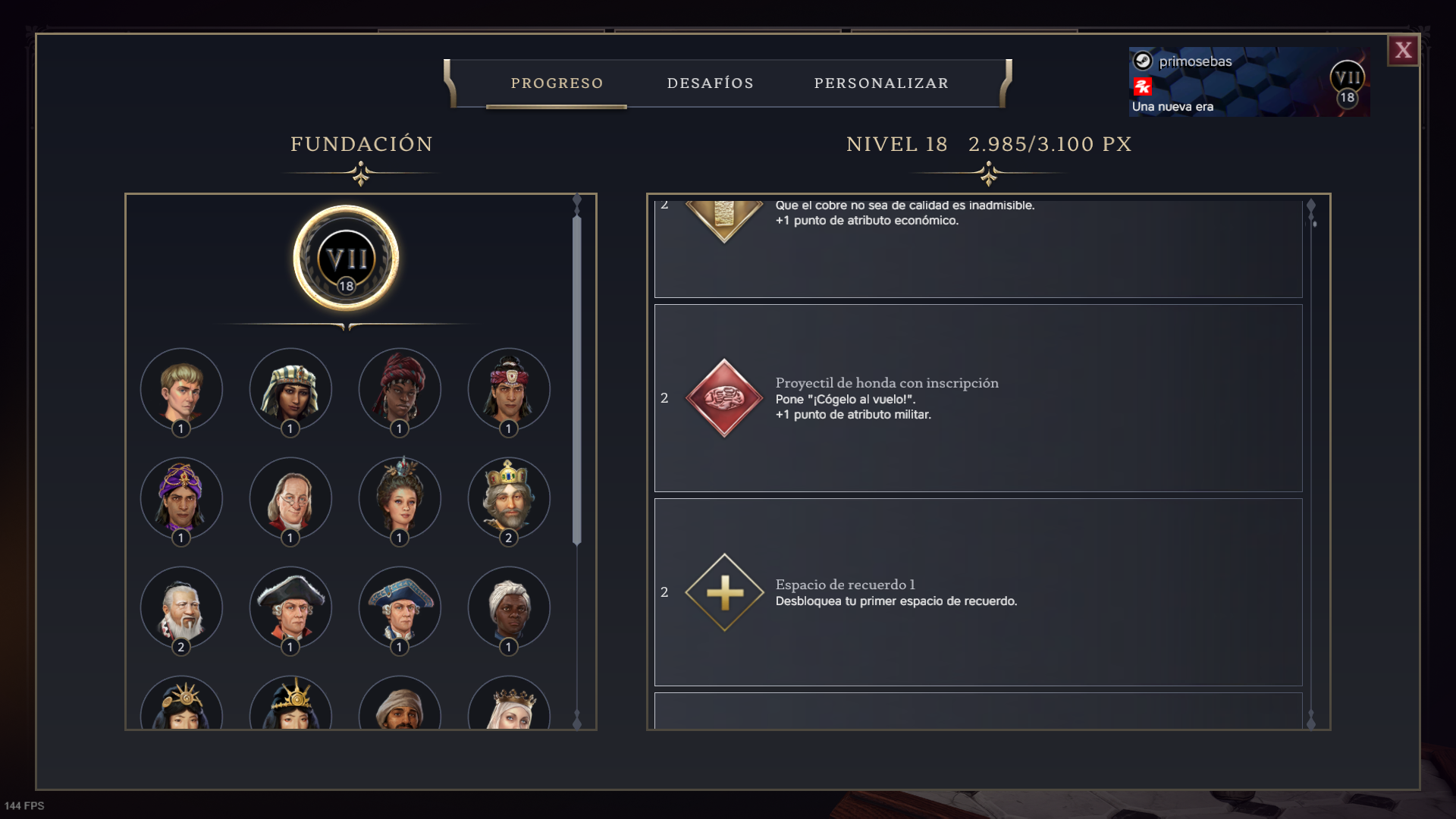Select the Foundation VII level 18 badge
This screenshot has width=1456, height=819.
(346, 259)
